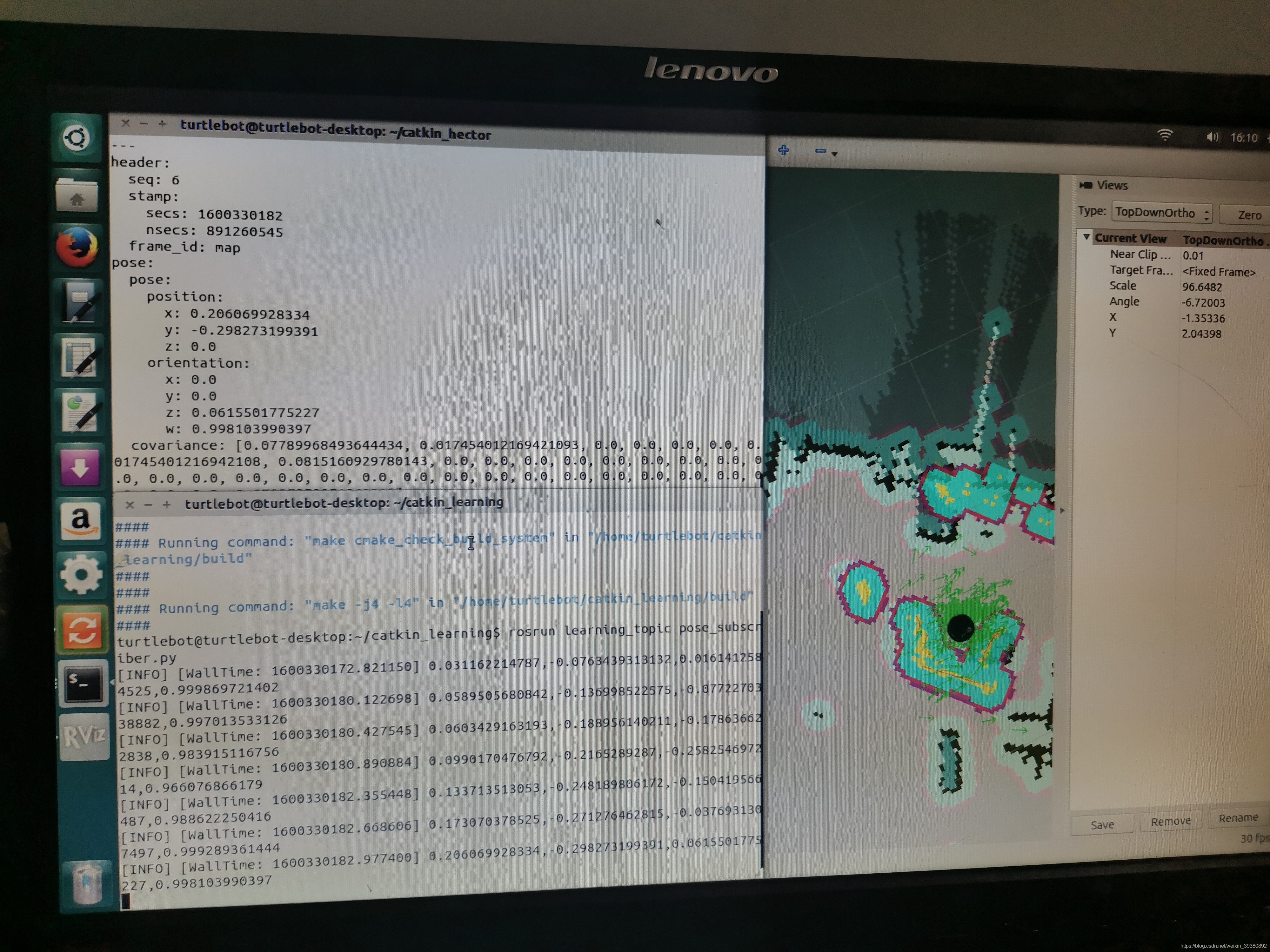Edit the Scale value 96.6482
Screen dimensions: 1270x952
[x=1202, y=287]
